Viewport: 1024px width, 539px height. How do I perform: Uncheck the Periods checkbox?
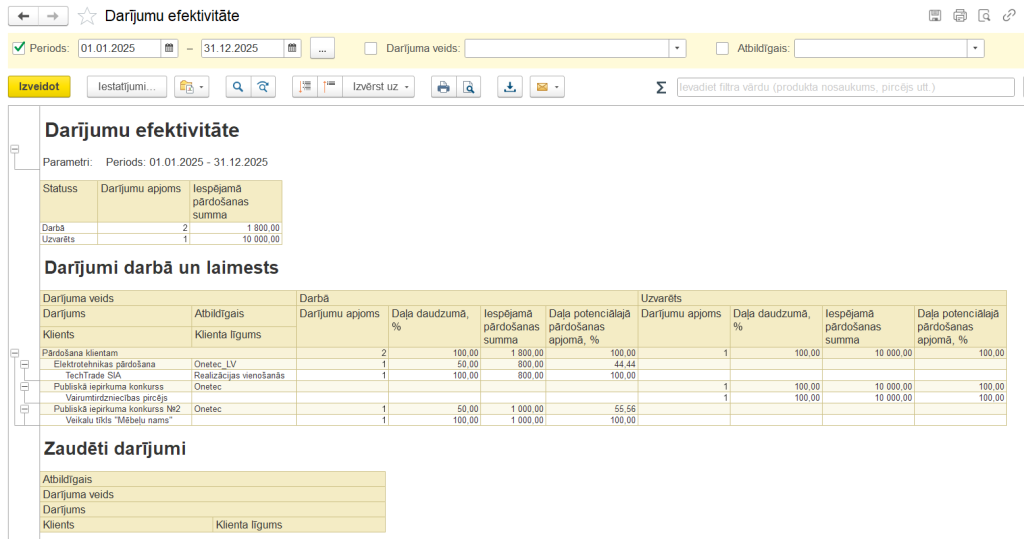(19, 48)
